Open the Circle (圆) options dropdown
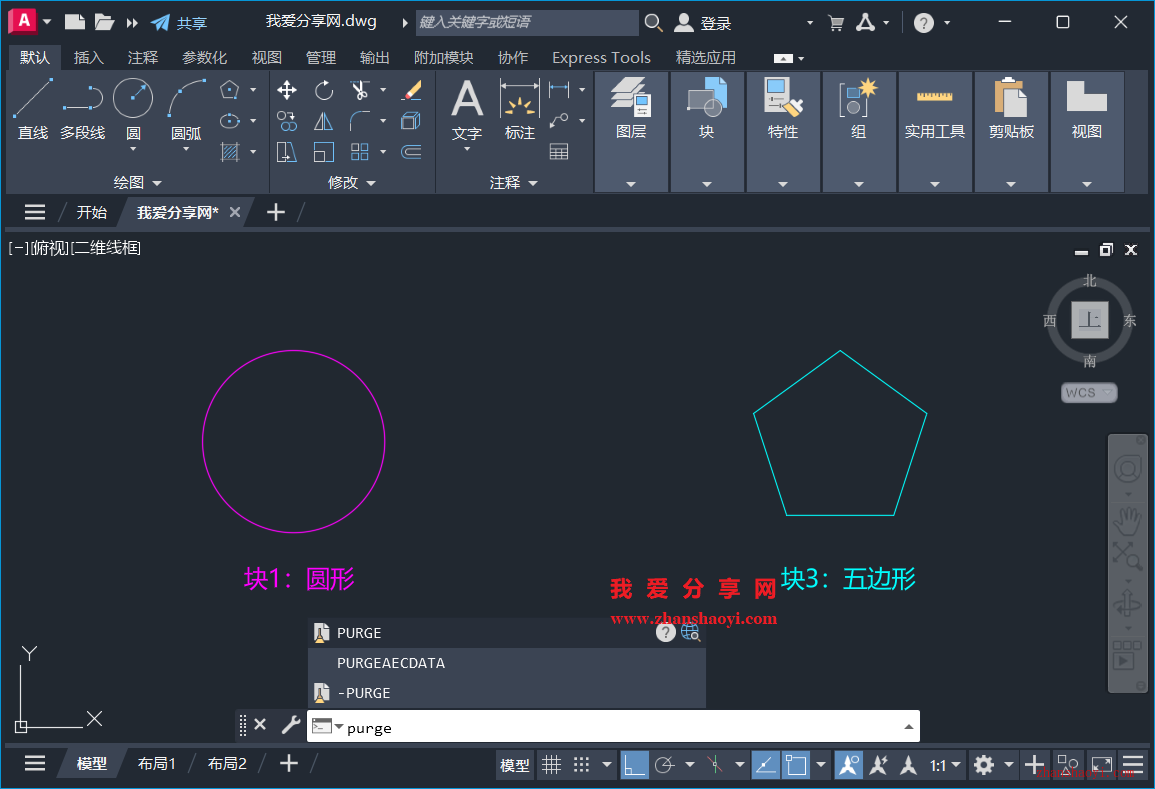This screenshot has height=789, width=1155. tap(133, 149)
